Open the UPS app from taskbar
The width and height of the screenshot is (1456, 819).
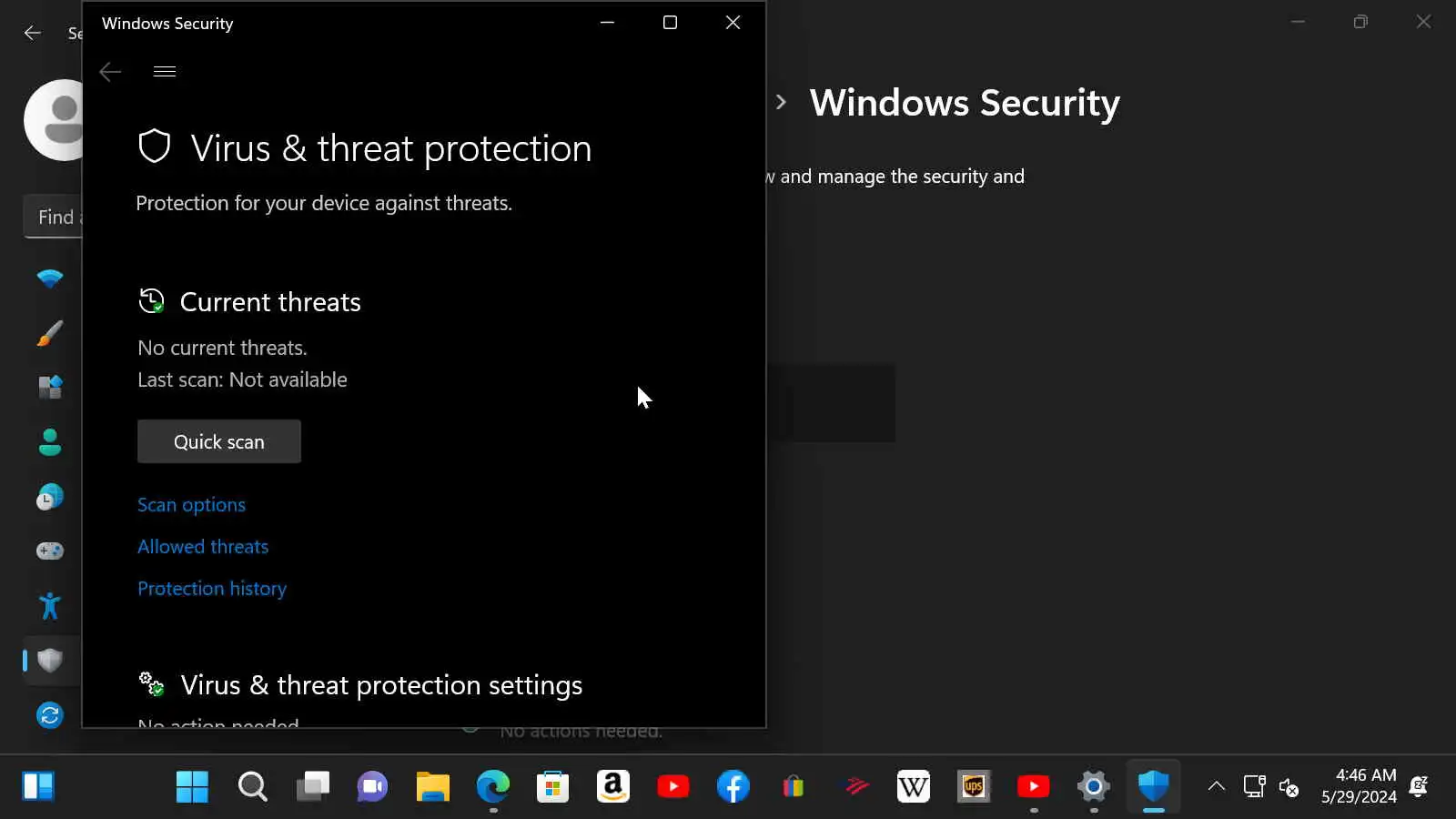974,786
